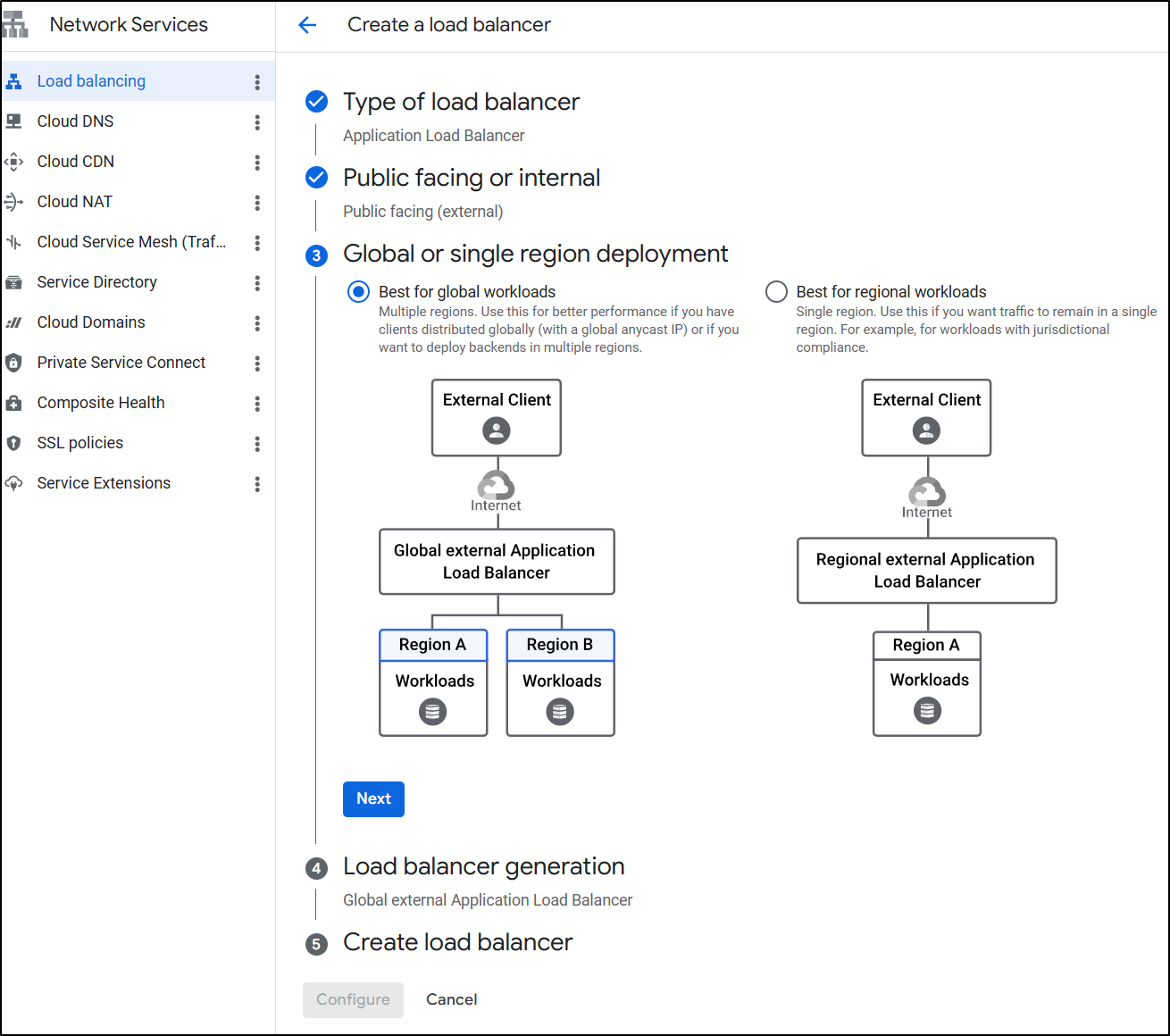Click the Cloud DNS icon in sidebar
The width and height of the screenshot is (1170, 1036).
[13, 121]
